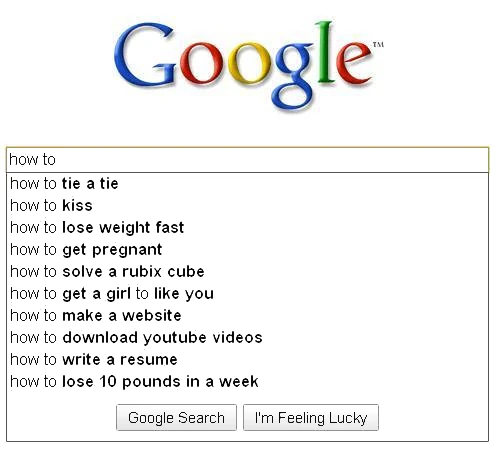
Task: Select "how to make a website" suggestion
Action: point(247,316)
